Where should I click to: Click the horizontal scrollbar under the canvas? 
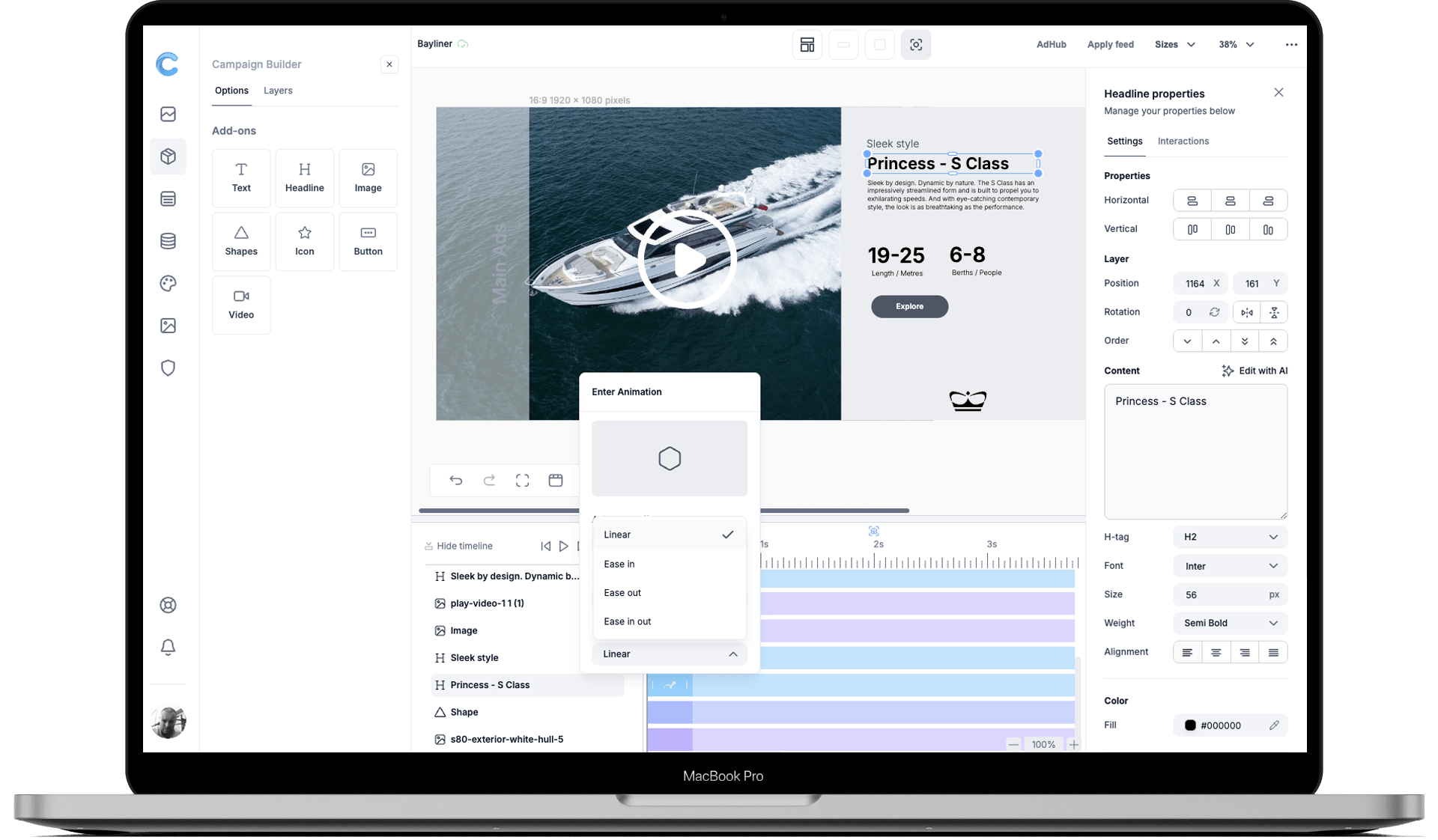coord(664,511)
